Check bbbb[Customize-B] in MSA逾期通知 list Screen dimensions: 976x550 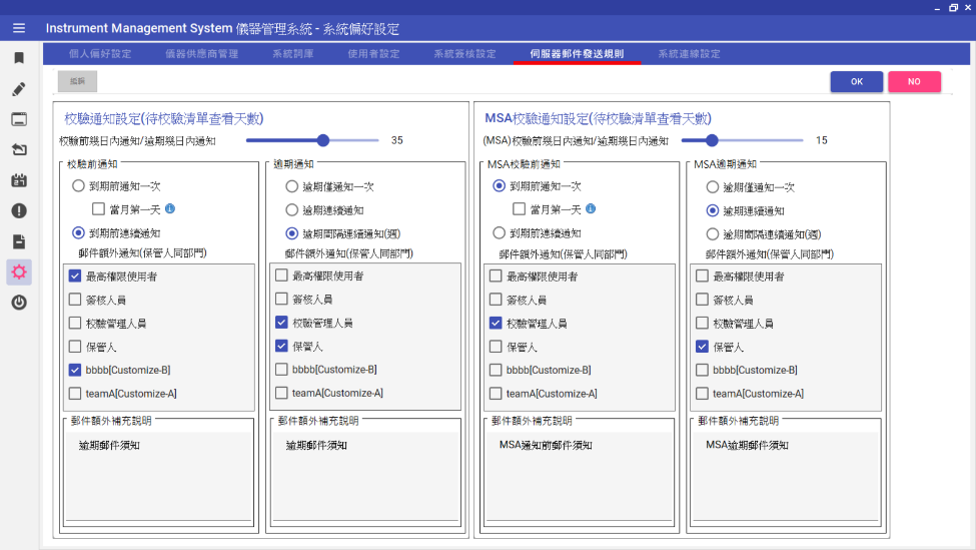pyautogui.click(x=703, y=370)
